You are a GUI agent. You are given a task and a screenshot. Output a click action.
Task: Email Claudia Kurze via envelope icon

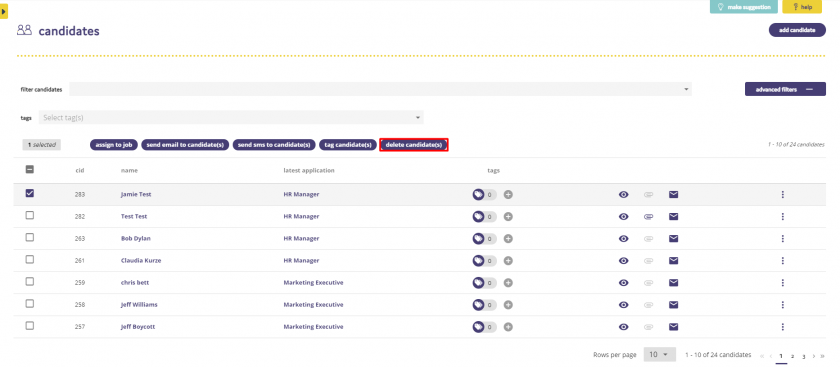(x=673, y=260)
